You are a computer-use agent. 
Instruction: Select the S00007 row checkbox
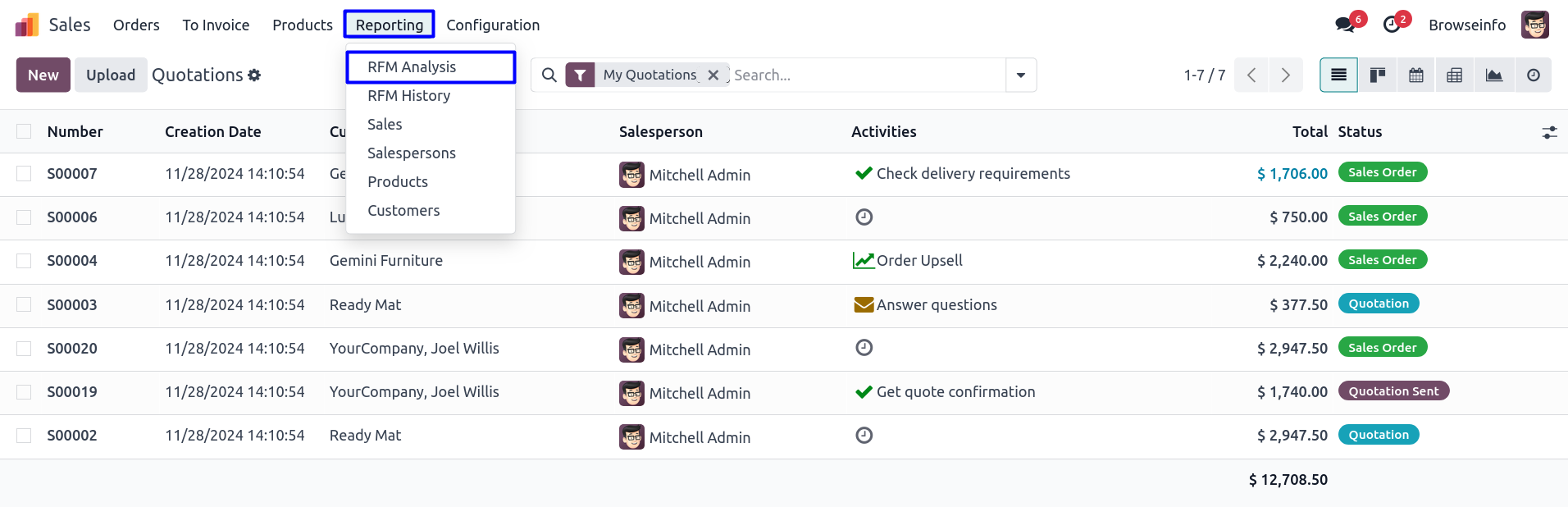point(24,174)
